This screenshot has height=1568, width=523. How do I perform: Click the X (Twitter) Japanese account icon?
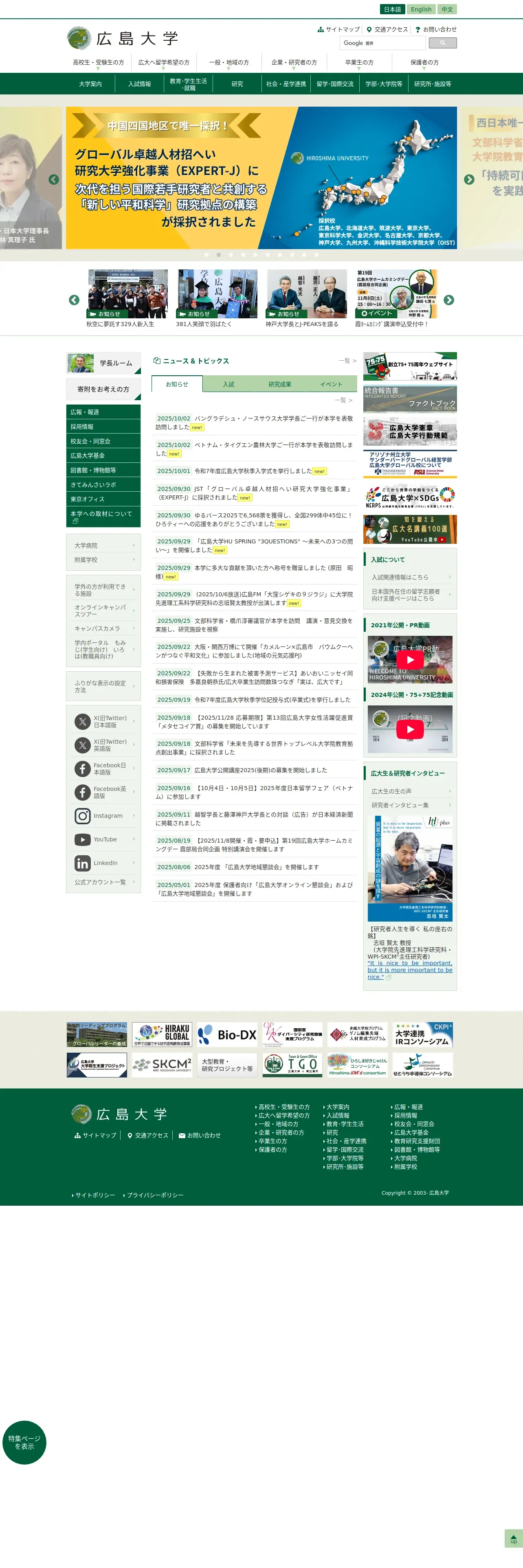point(82,721)
